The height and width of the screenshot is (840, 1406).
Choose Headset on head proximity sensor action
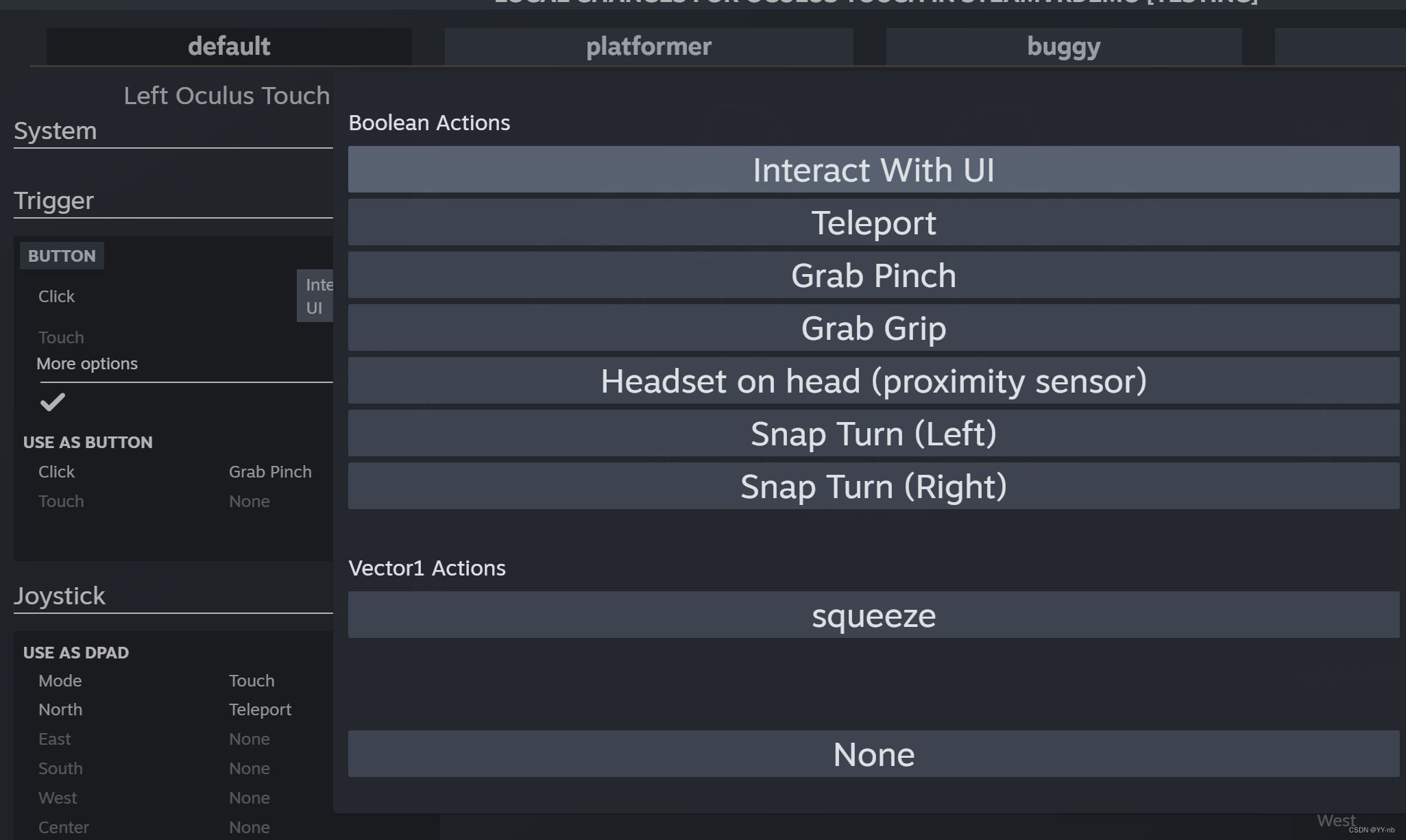(873, 381)
